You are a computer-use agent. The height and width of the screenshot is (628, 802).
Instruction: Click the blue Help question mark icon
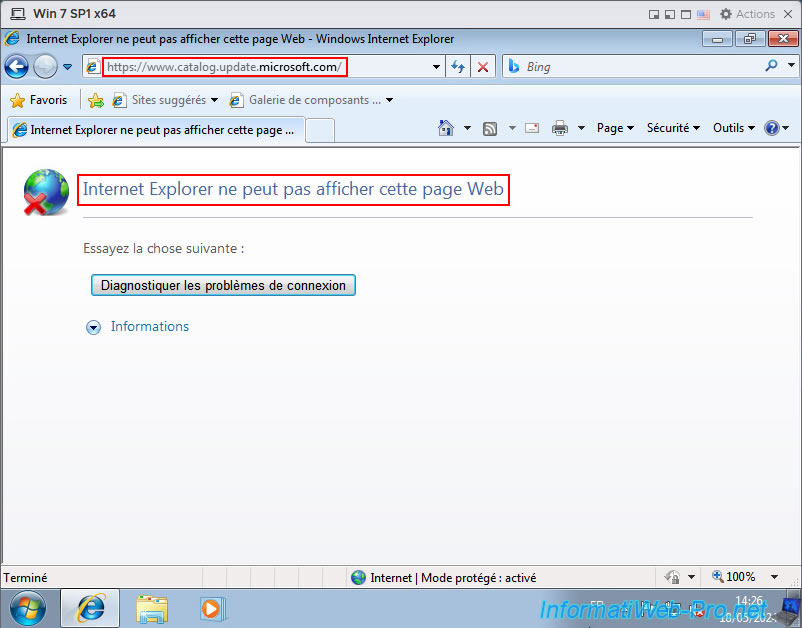[x=771, y=128]
